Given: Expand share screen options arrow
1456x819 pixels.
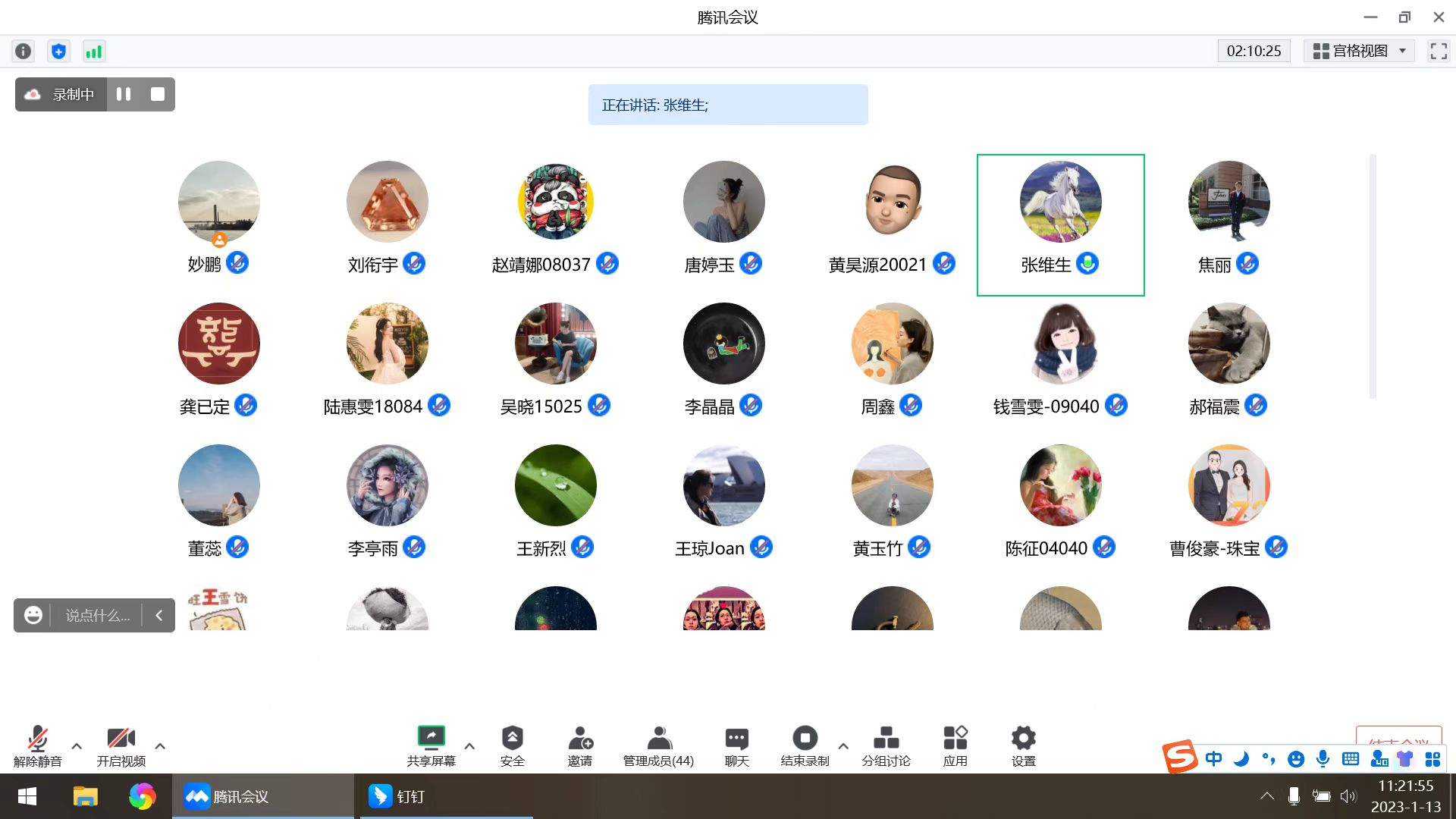Looking at the screenshot, I should 469,746.
